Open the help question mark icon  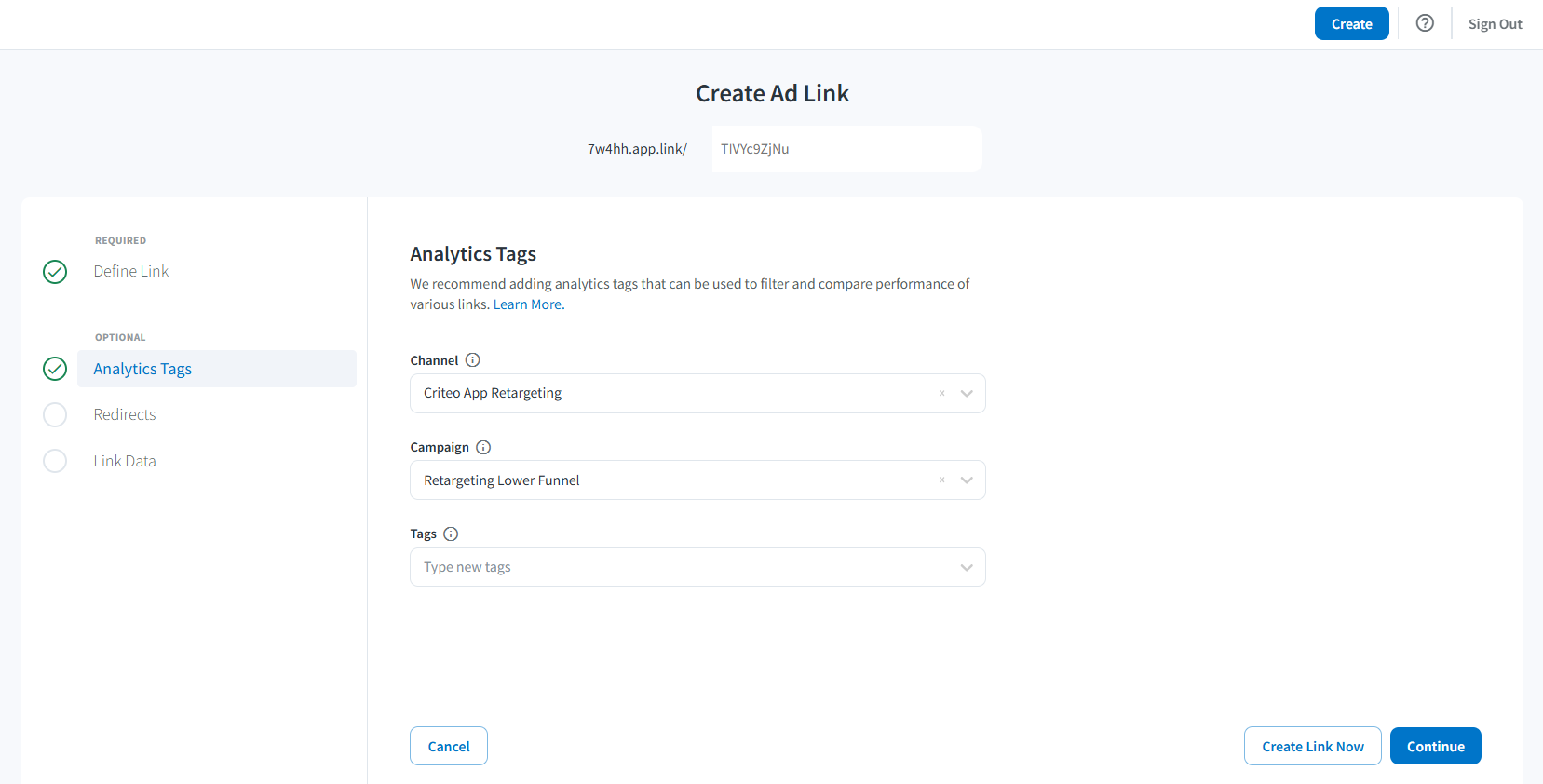pos(1425,23)
